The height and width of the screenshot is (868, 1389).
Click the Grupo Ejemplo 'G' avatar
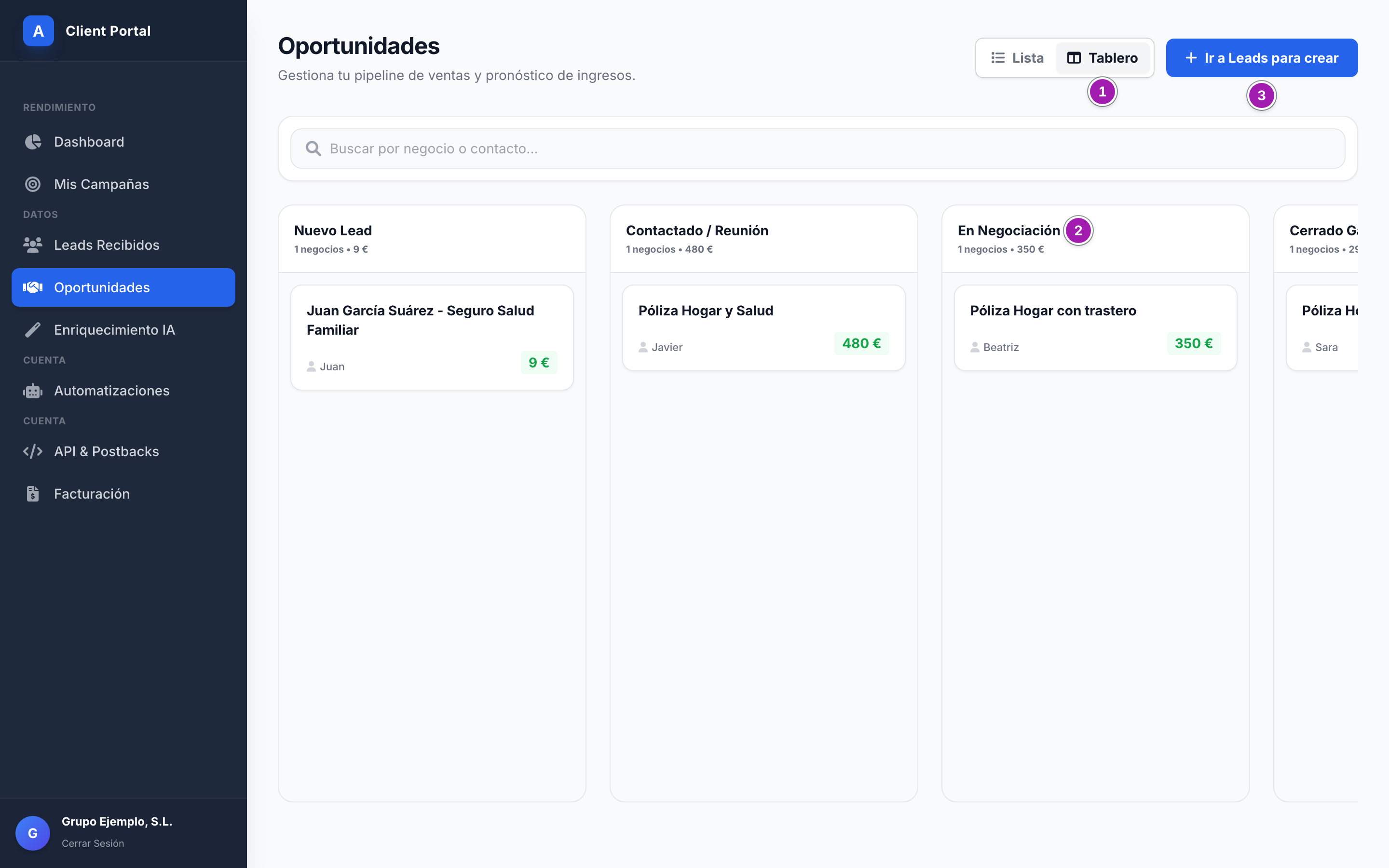pyautogui.click(x=33, y=833)
